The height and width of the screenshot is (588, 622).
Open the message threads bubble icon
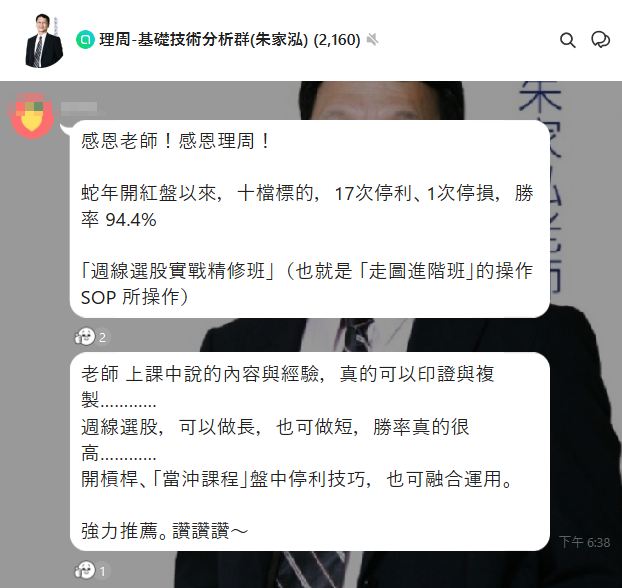point(601,40)
